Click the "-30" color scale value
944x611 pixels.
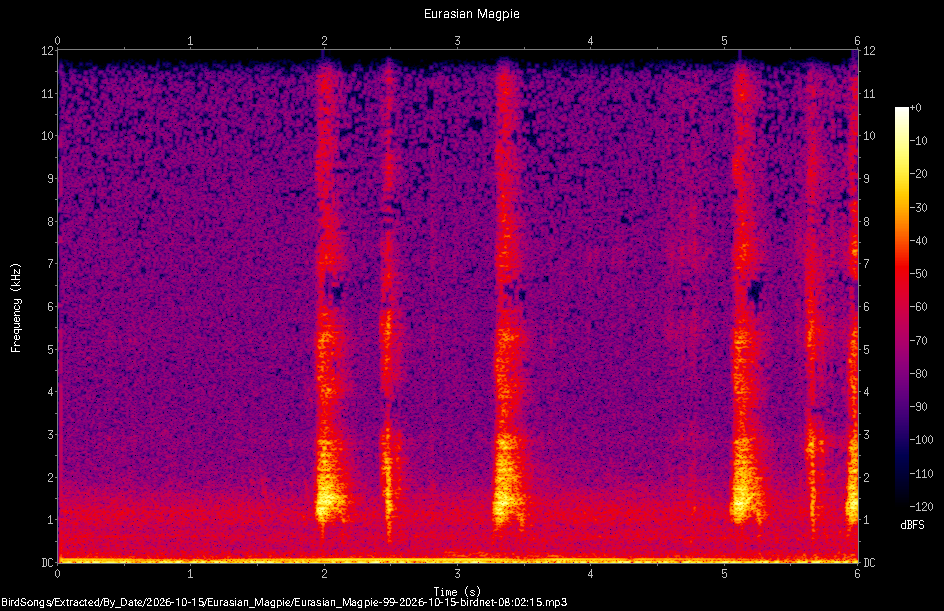click(x=918, y=208)
